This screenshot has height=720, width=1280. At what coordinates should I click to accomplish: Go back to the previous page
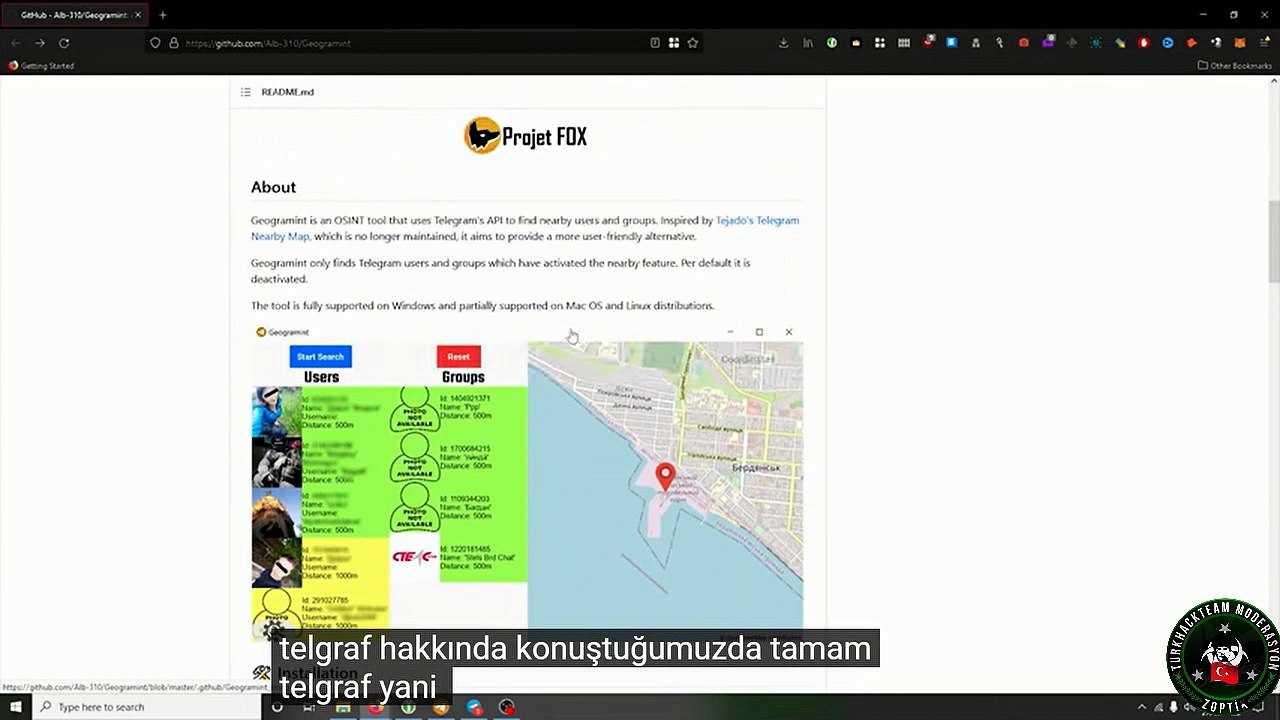pyautogui.click(x=16, y=43)
